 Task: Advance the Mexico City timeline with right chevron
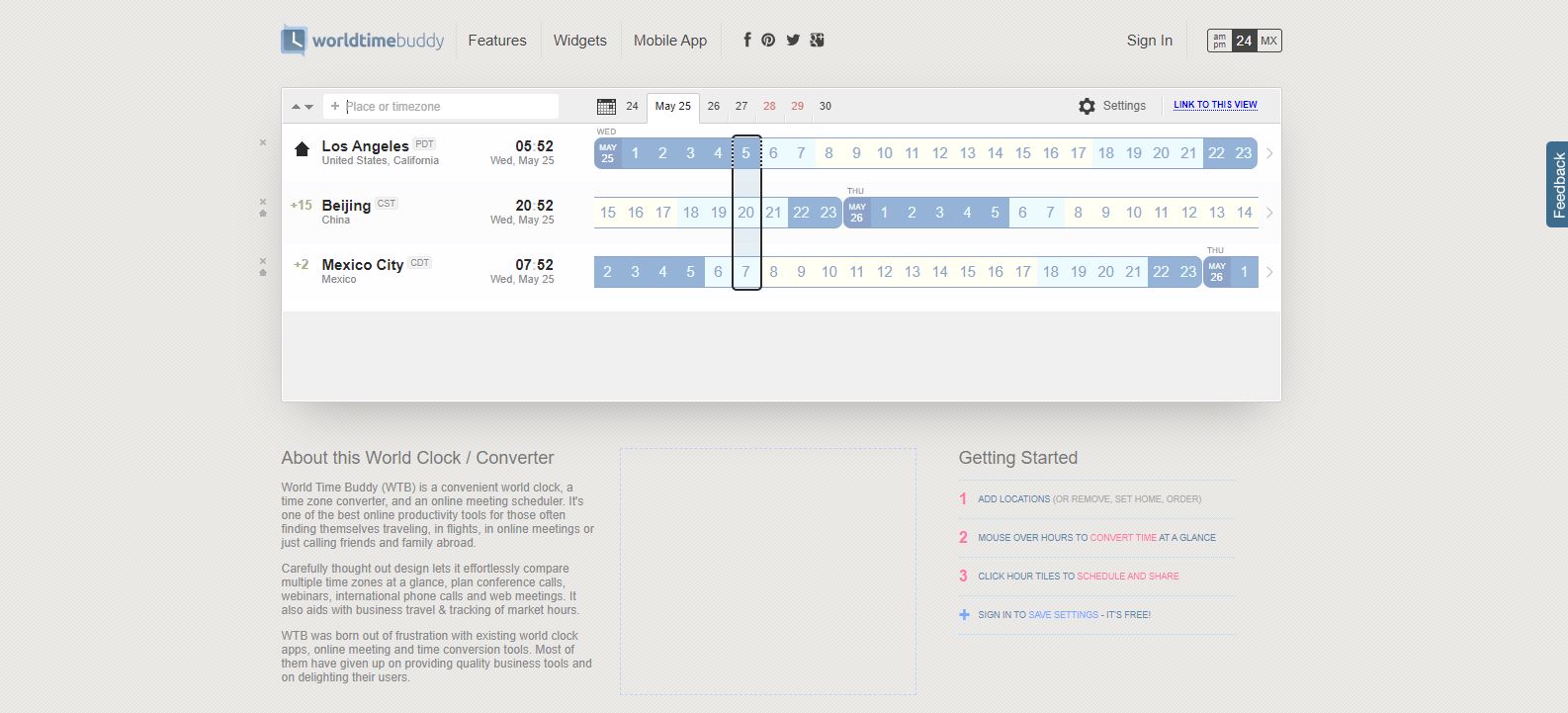[1269, 272]
